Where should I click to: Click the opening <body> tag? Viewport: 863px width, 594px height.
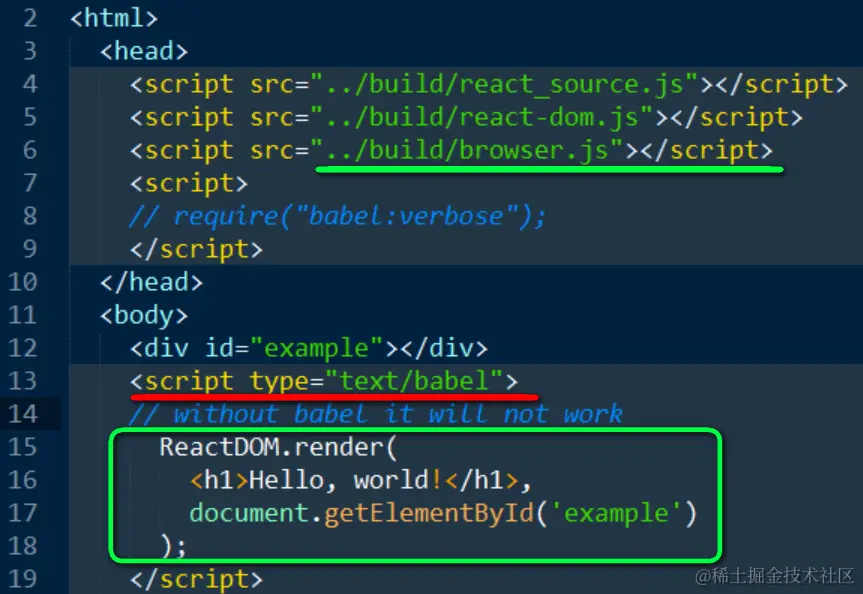pyautogui.click(x=144, y=315)
